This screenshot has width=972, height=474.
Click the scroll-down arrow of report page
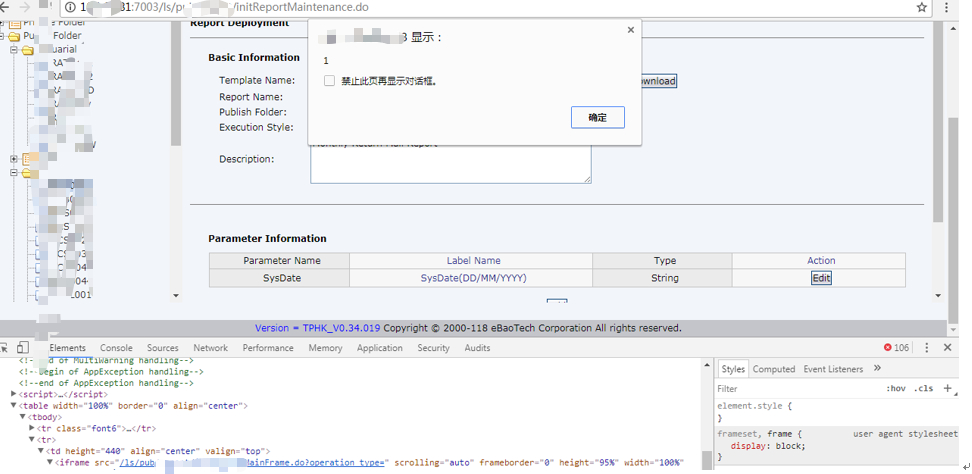coord(938,296)
